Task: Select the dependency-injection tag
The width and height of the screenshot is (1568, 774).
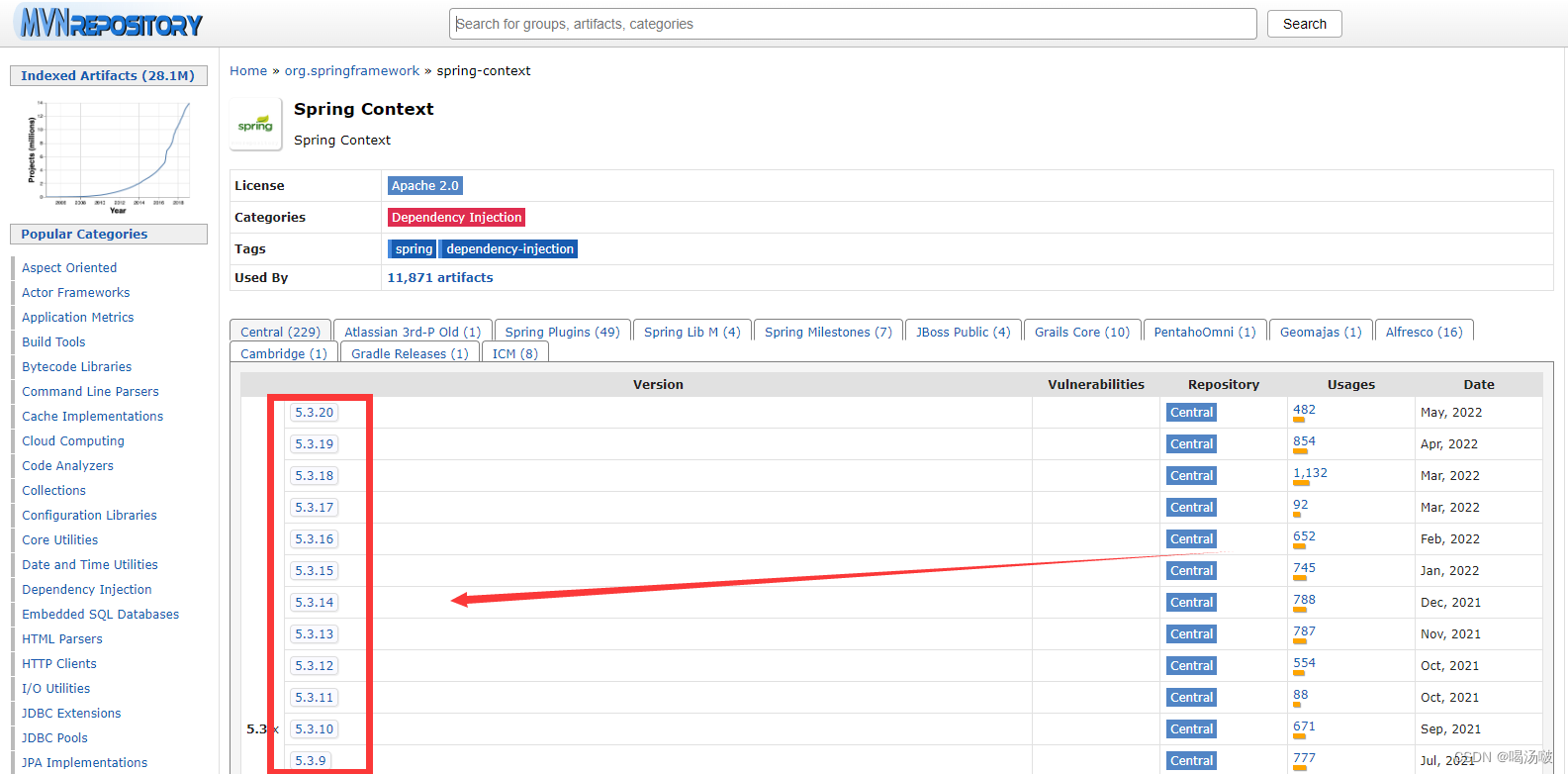Action: 509,248
